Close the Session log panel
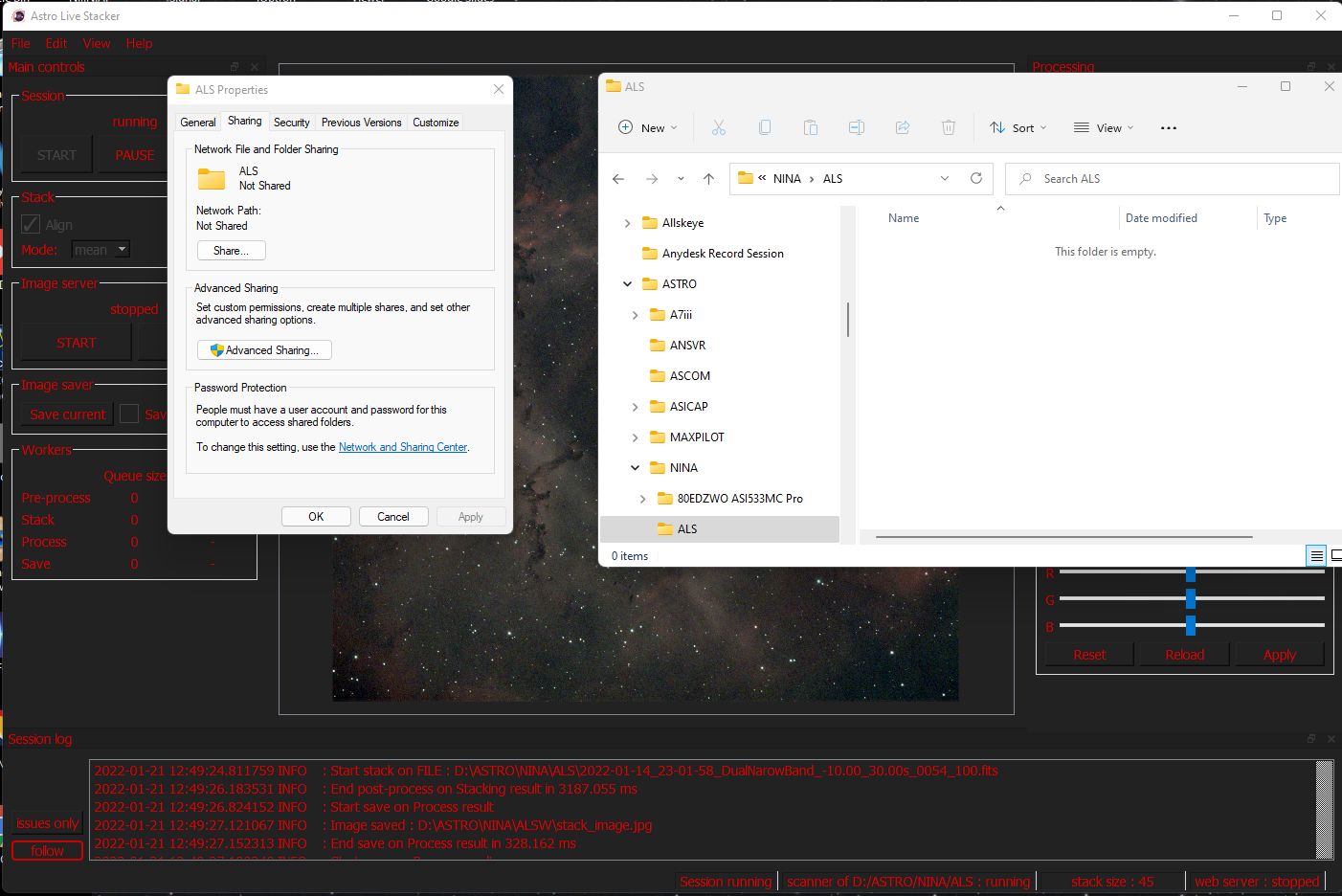Image resolution: width=1342 pixels, height=896 pixels. click(1331, 739)
